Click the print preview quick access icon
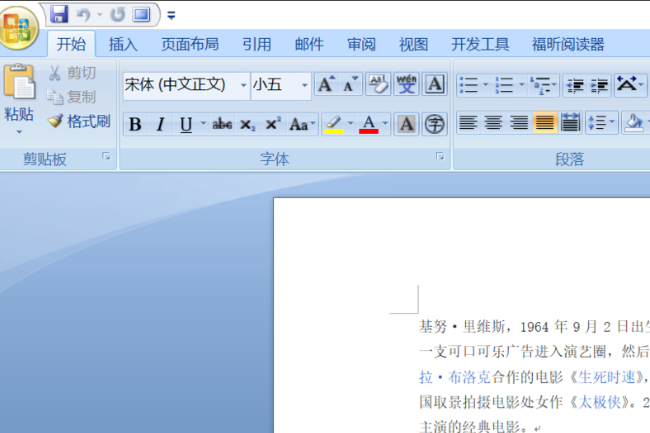 coord(141,15)
